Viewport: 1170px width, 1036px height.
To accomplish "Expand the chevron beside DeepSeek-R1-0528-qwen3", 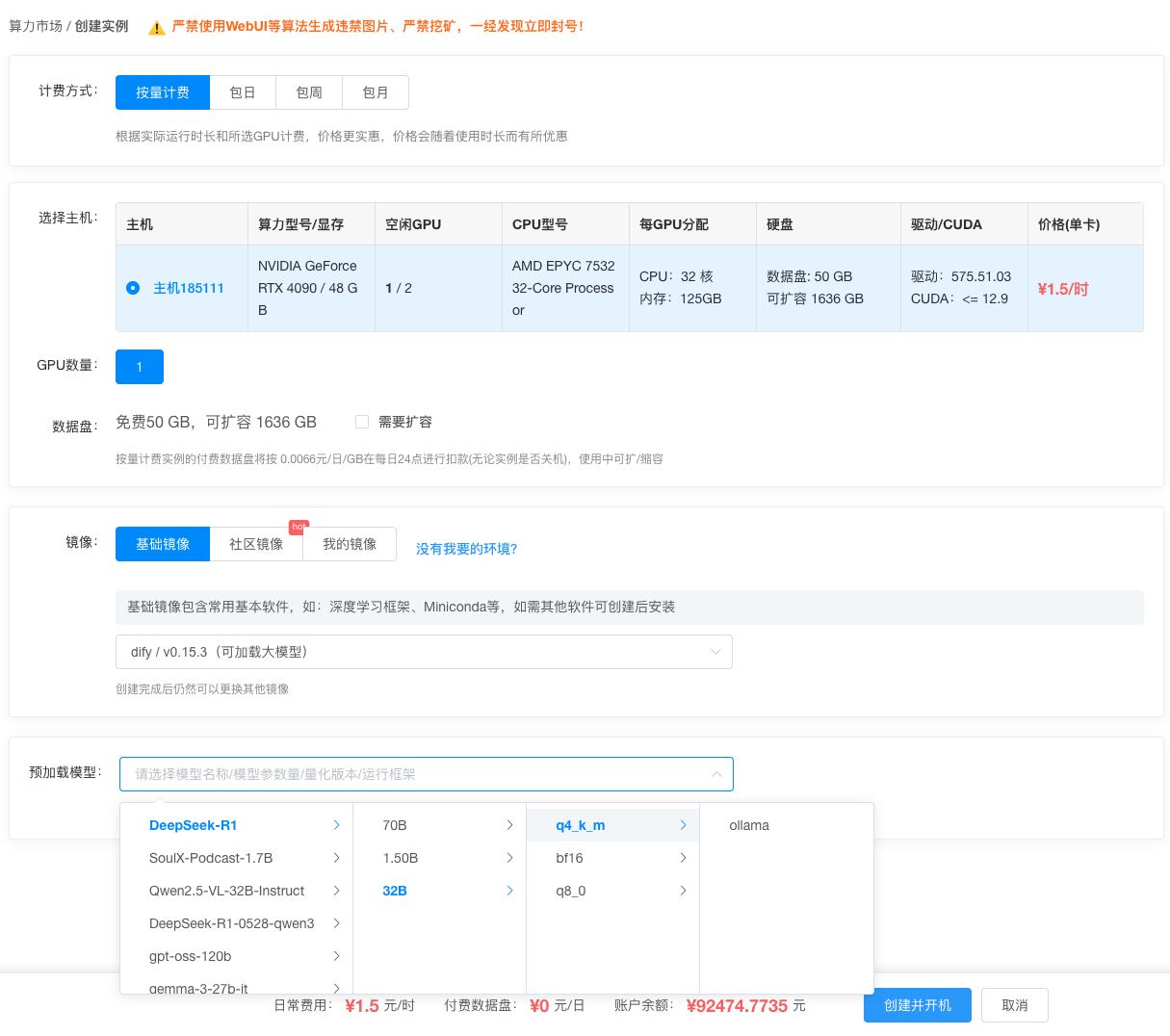I will (x=336, y=923).
